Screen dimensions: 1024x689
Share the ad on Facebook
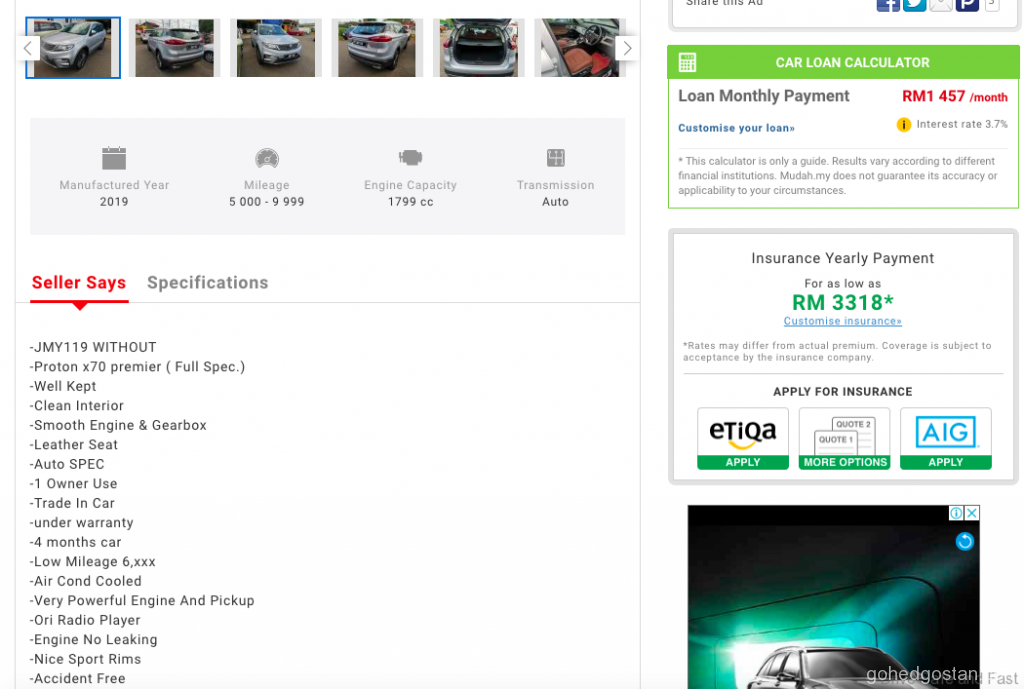click(887, 4)
